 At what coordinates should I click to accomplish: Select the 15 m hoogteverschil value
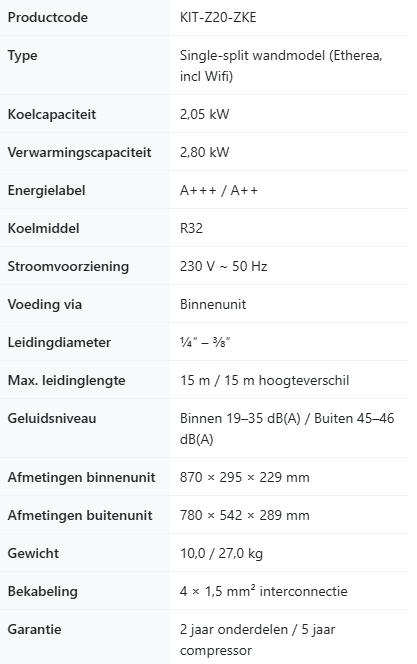[x=265, y=380]
